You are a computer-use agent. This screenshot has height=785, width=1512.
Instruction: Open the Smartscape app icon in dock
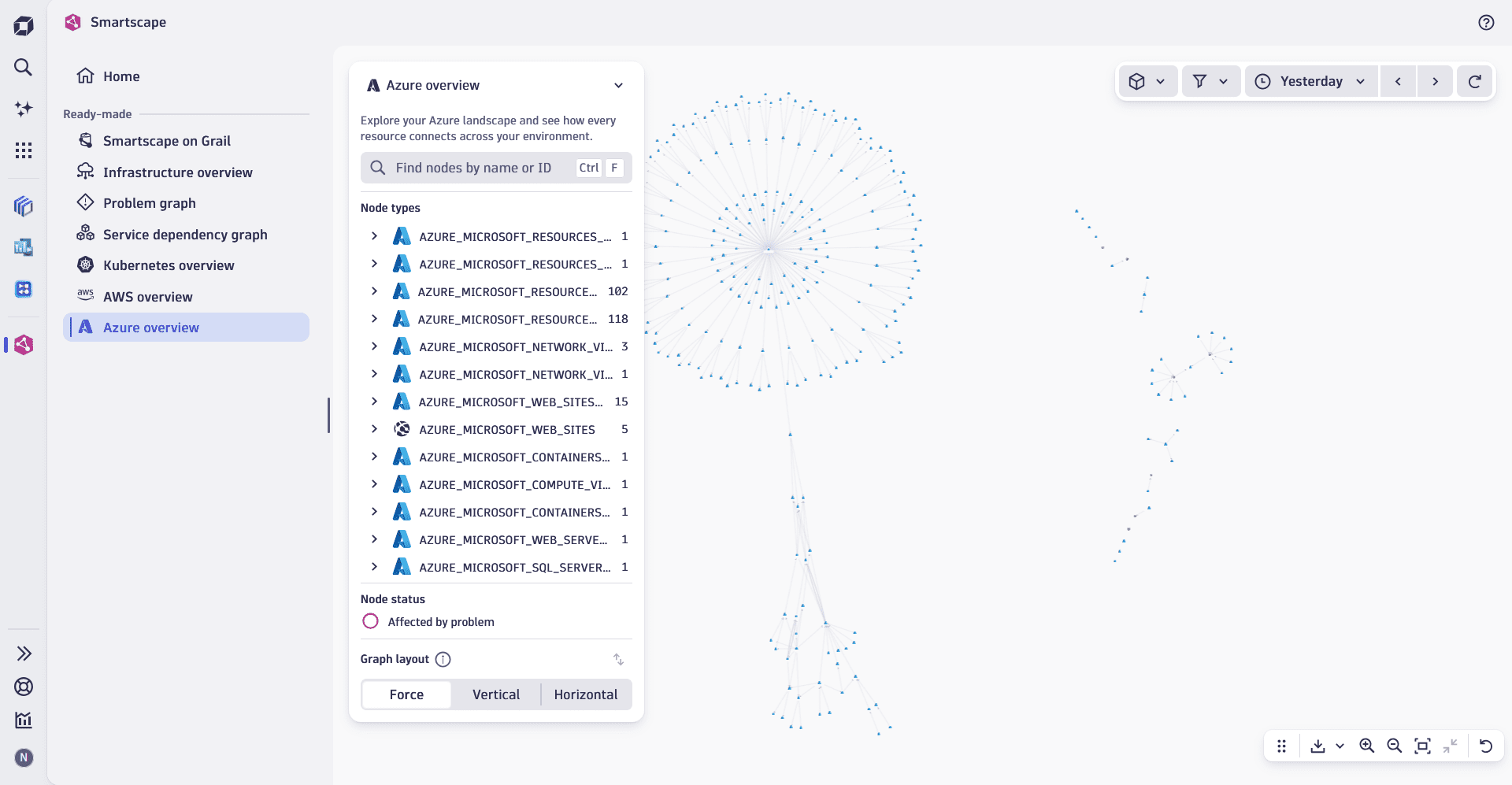coord(24,345)
